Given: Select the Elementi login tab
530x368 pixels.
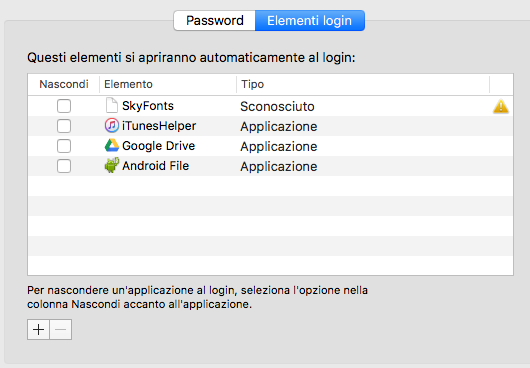Looking at the screenshot, I should 310,21.
